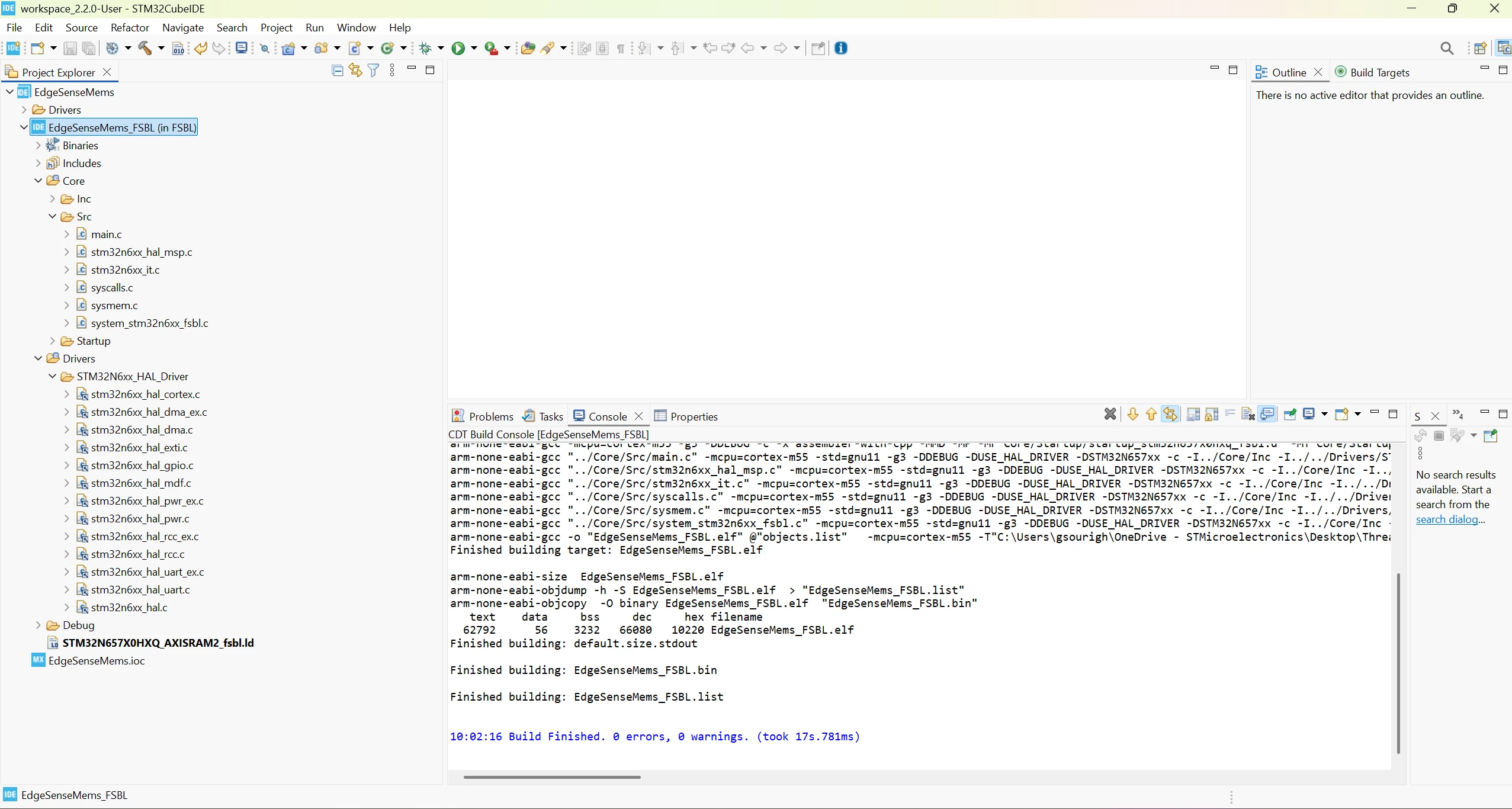
Task: Open the Refactor menu
Action: coord(130,27)
